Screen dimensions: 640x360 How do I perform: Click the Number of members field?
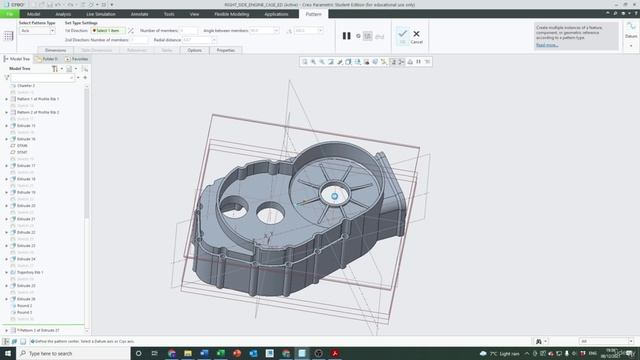188,31
